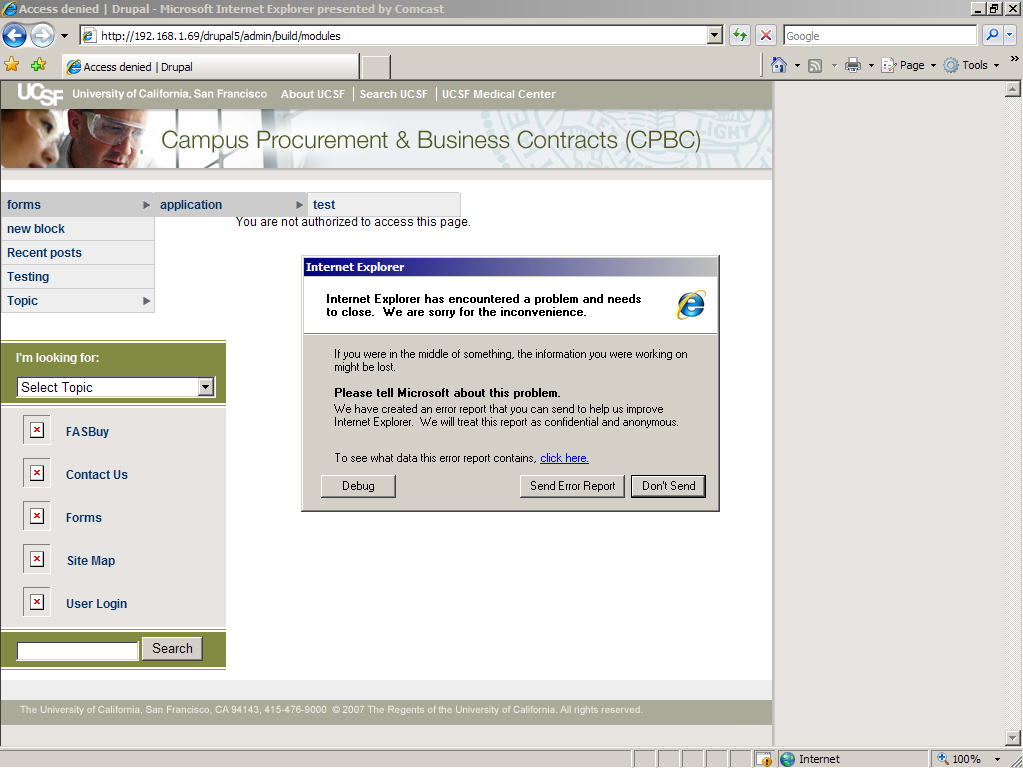Click the Google search box
Image resolution: width=1023 pixels, height=768 pixels.
(x=880, y=36)
